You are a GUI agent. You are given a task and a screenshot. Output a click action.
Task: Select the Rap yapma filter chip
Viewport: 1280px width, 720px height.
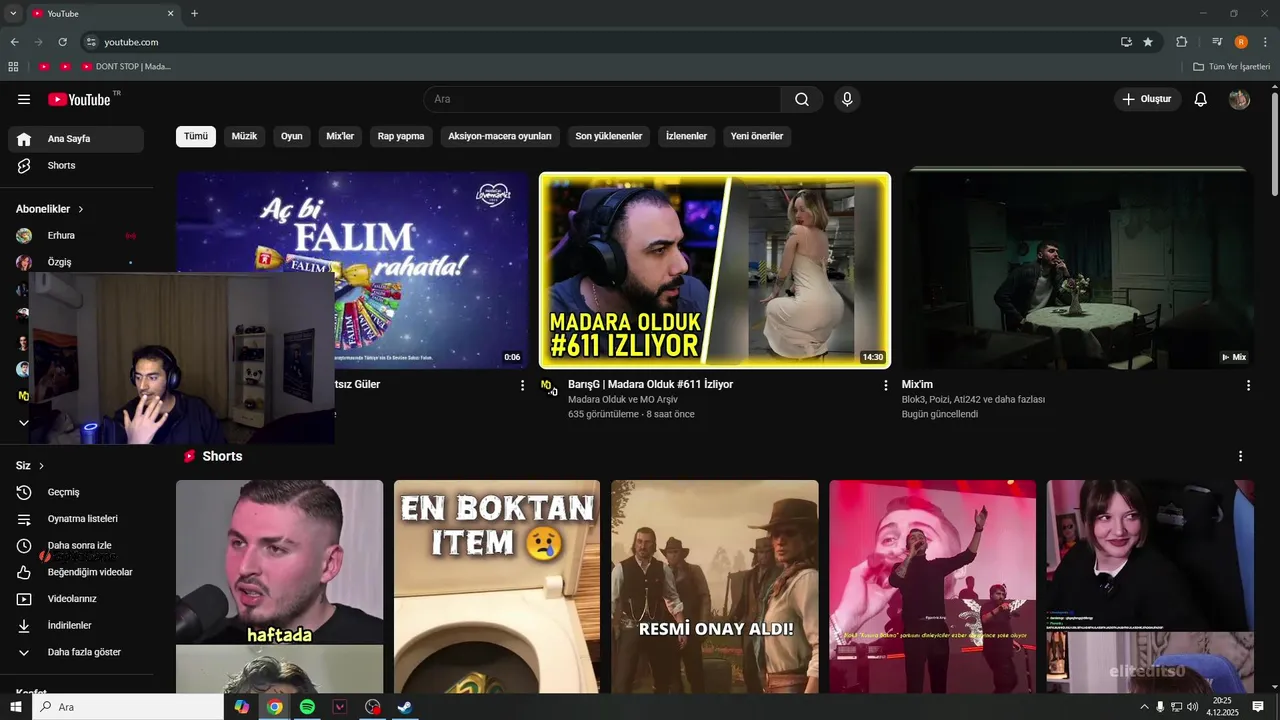pos(401,136)
